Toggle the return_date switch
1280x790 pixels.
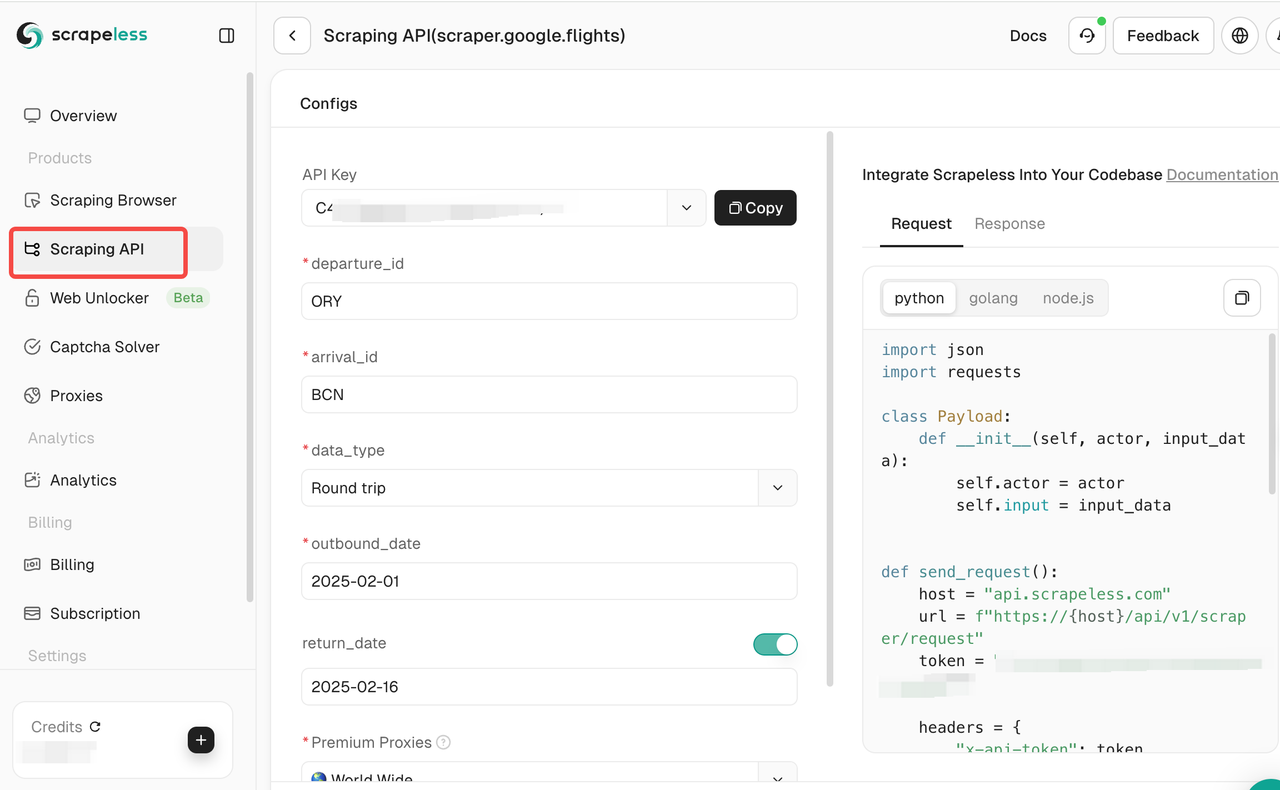pos(775,644)
